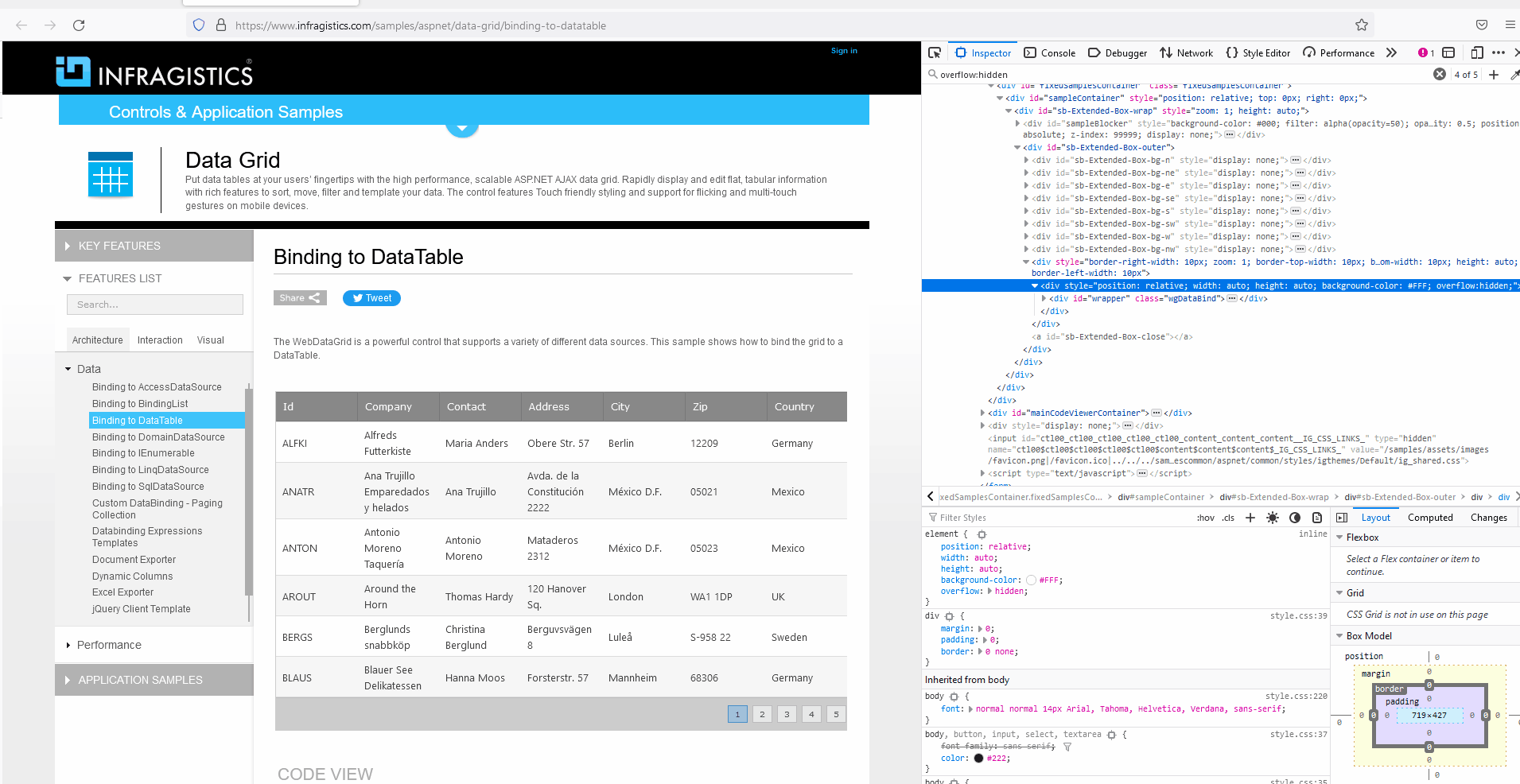Open the eyedropper from the search bar
1520x784 pixels.
[1514, 74]
